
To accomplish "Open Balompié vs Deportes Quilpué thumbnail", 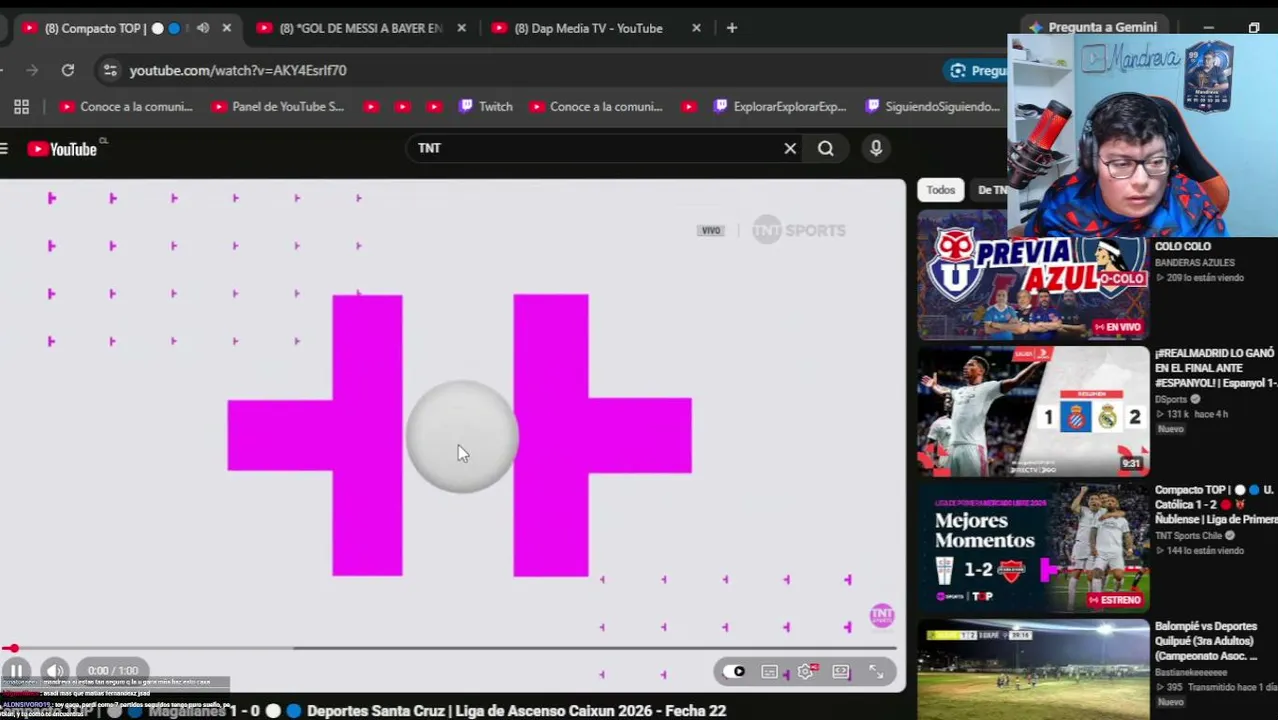I will 1033,668.
